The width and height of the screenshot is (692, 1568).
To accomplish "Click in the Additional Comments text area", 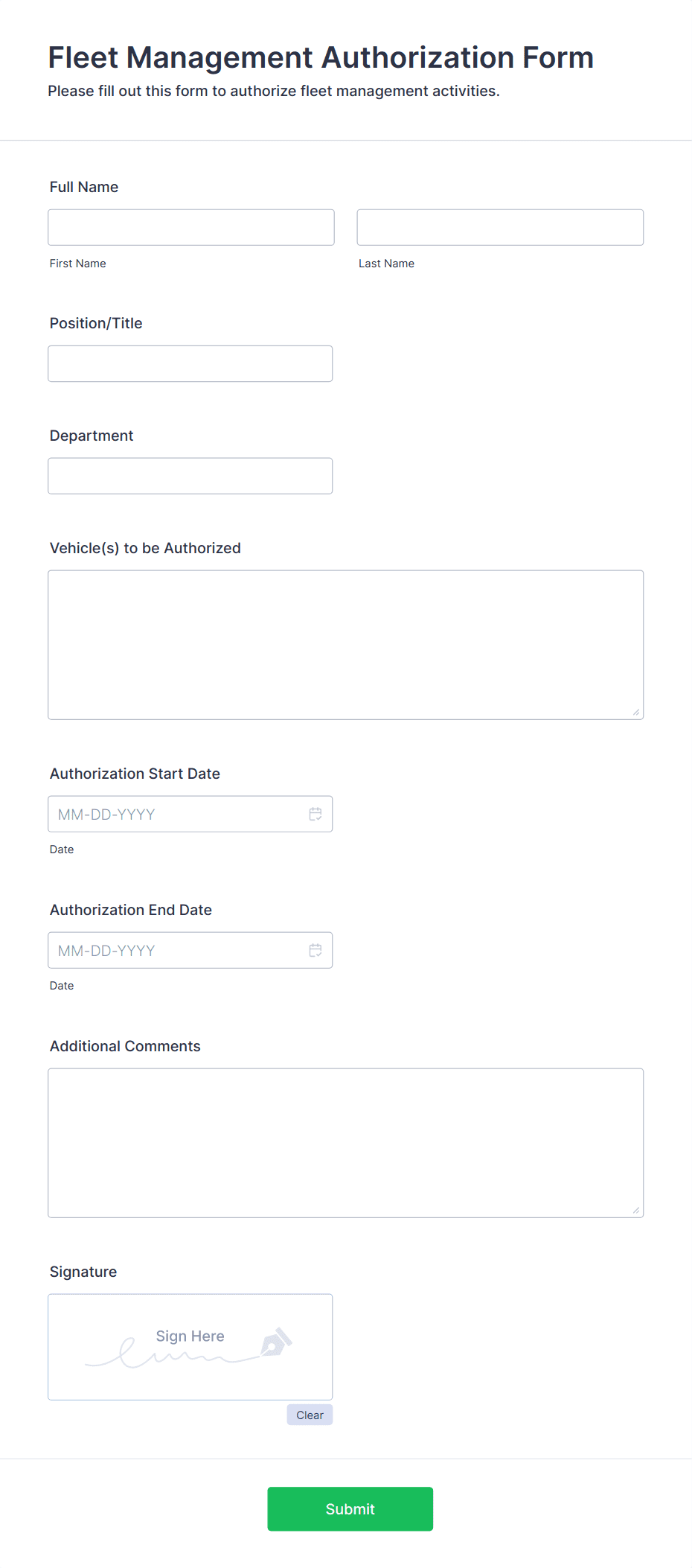I will tap(345, 1143).
